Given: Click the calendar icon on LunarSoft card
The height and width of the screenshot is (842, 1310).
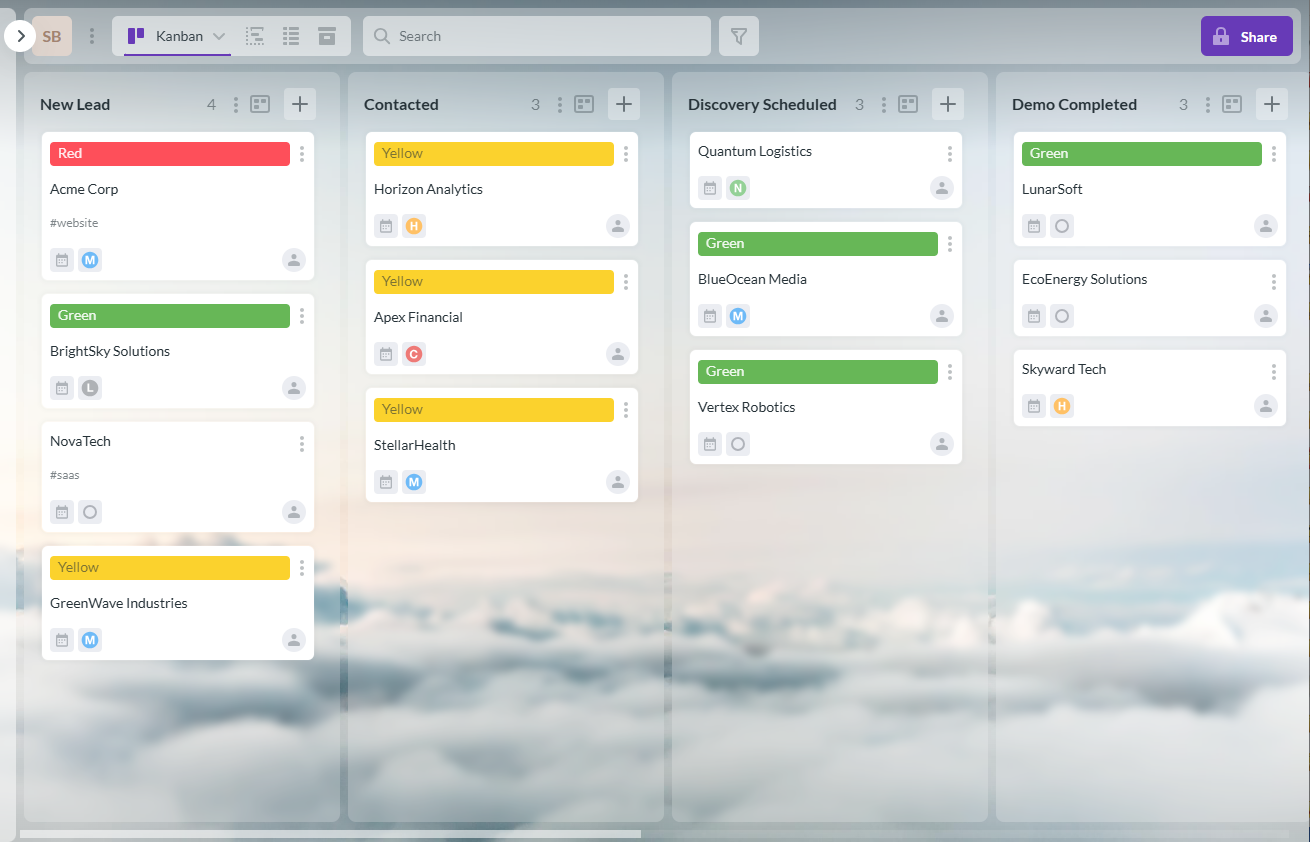Looking at the screenshot, I should [1033, 225].
